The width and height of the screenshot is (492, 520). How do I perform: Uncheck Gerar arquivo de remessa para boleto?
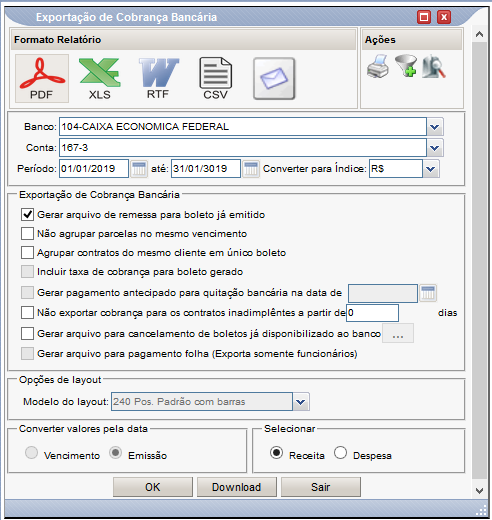coord(27,215)
